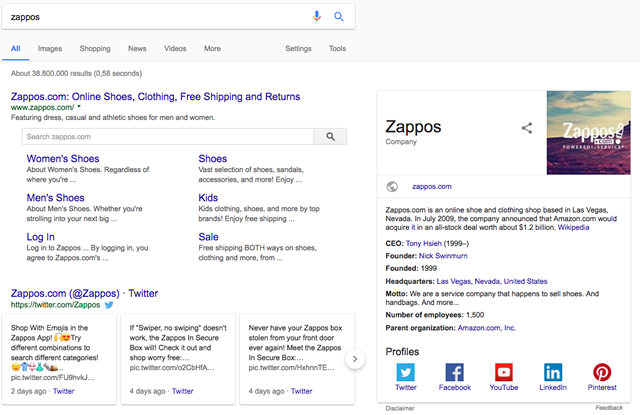Click Las Vegas, Nevada, United States link

(492, 281)
